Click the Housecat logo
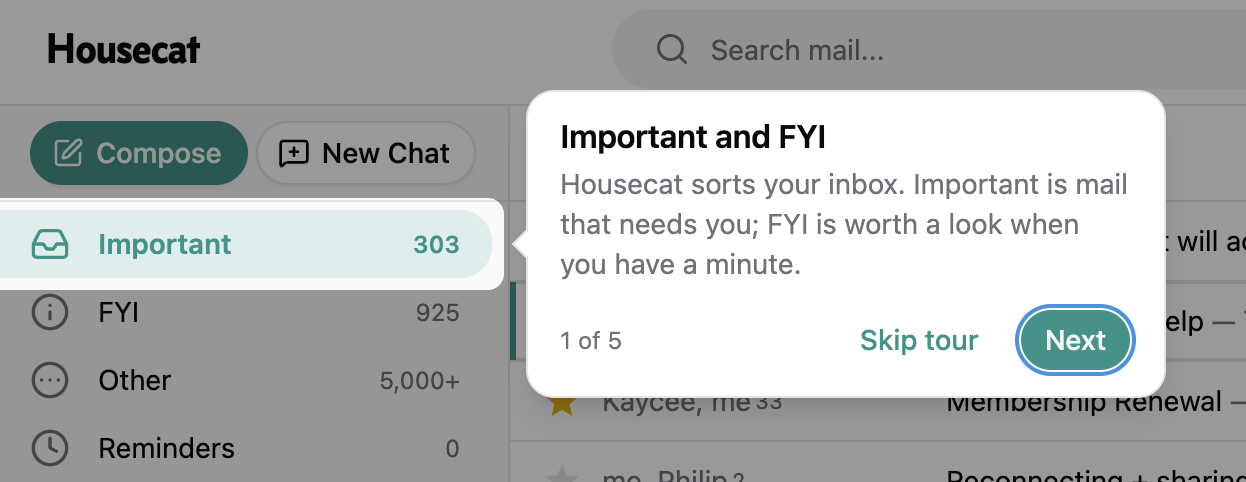 (124, 49)
